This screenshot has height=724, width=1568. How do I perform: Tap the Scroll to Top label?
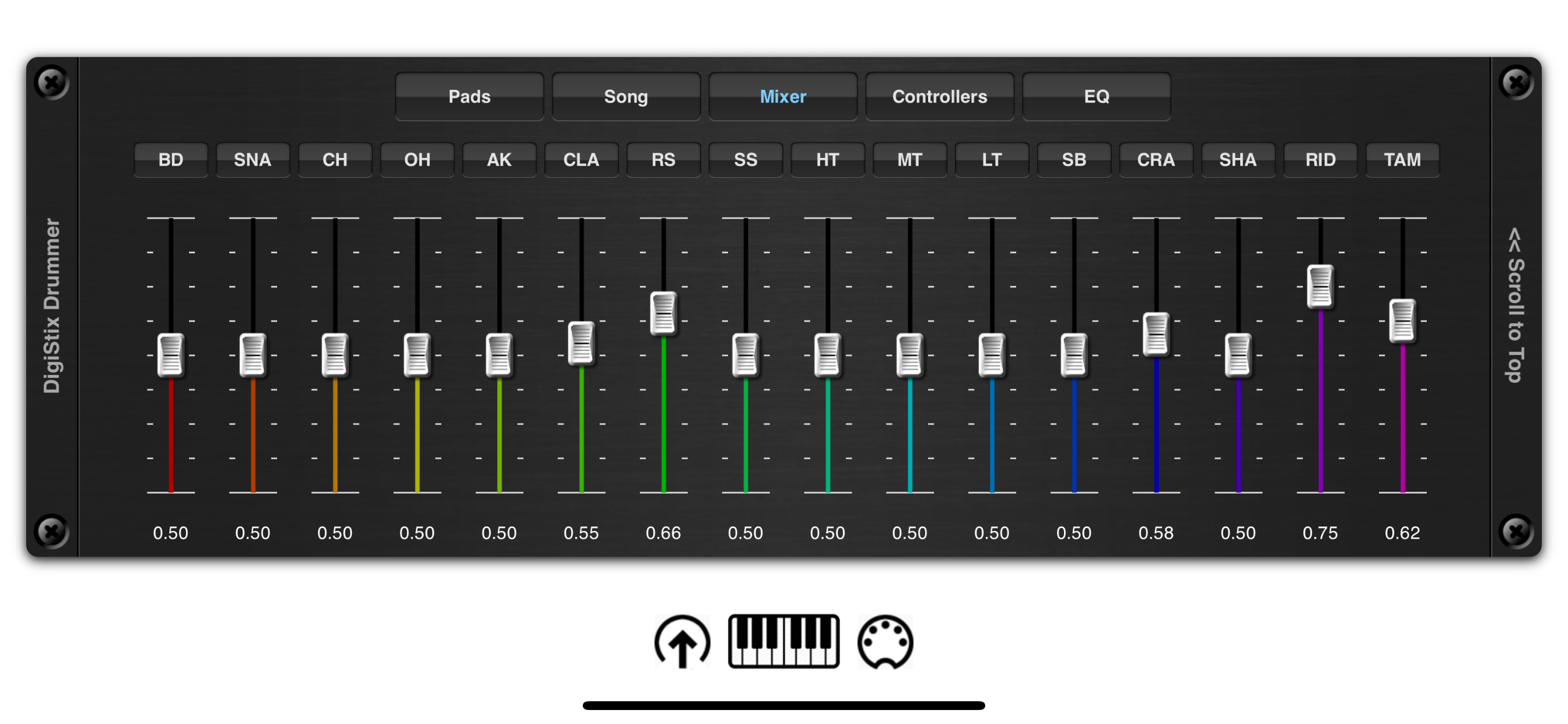pos(1515,305)
